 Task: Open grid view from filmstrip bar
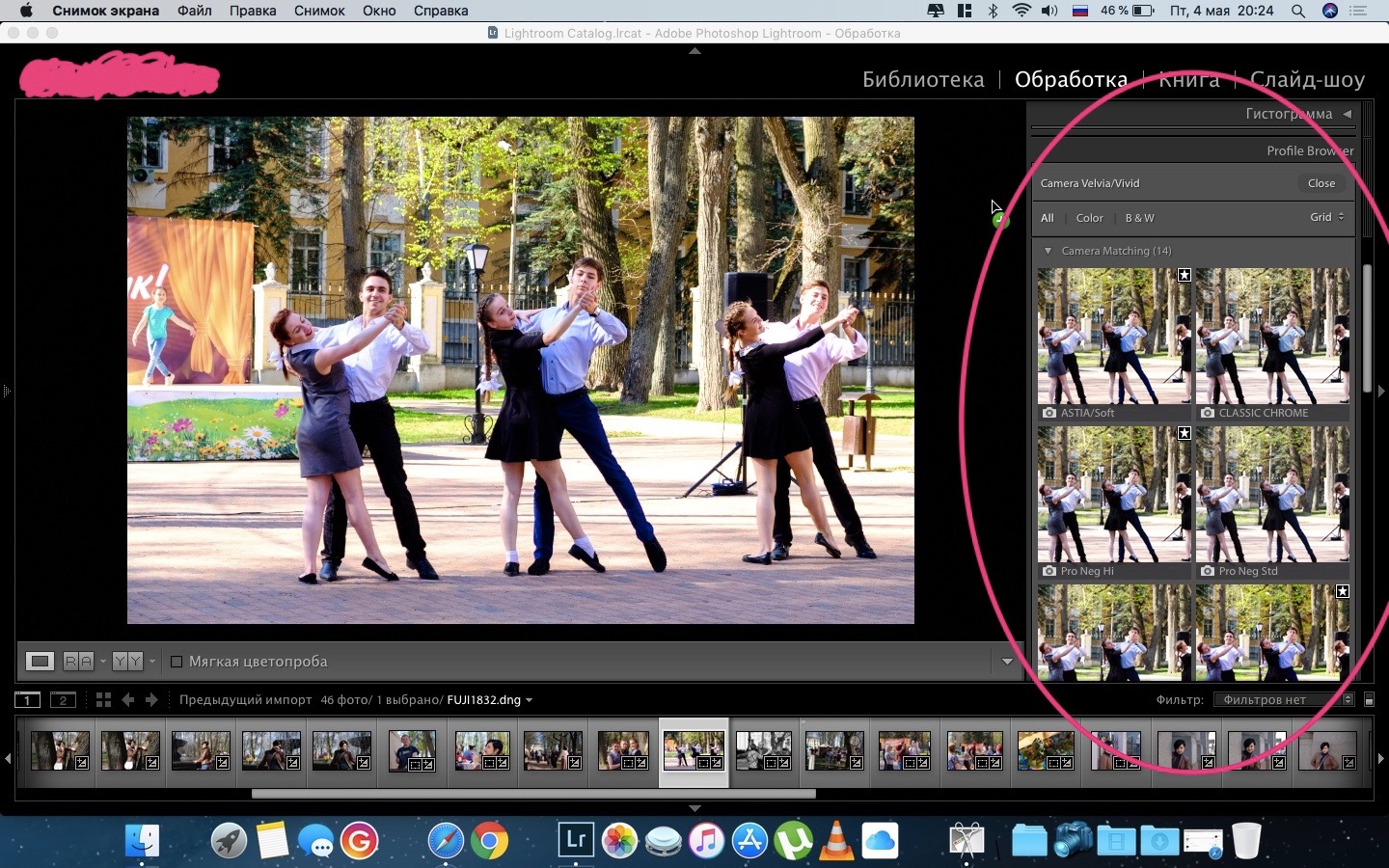coord(103,700)
